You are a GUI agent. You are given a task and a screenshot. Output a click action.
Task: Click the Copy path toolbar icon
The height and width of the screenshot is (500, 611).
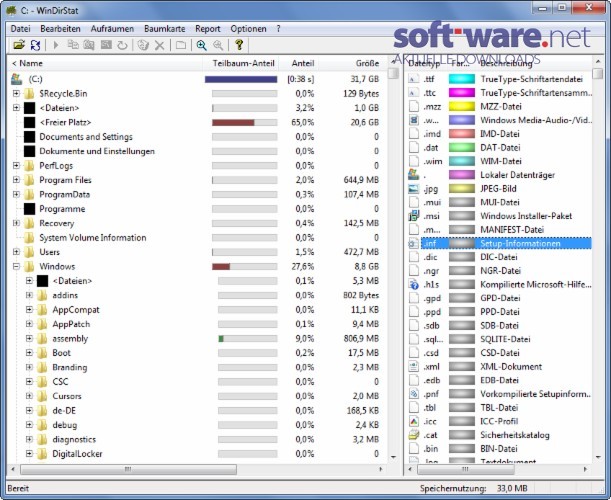pos(73,45)
